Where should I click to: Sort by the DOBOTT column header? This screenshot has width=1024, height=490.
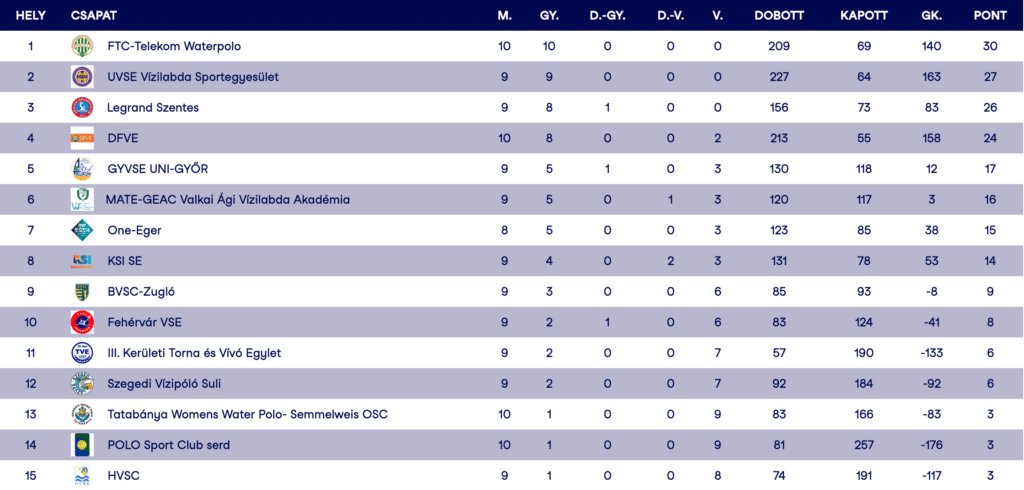[x=779, y=16]
